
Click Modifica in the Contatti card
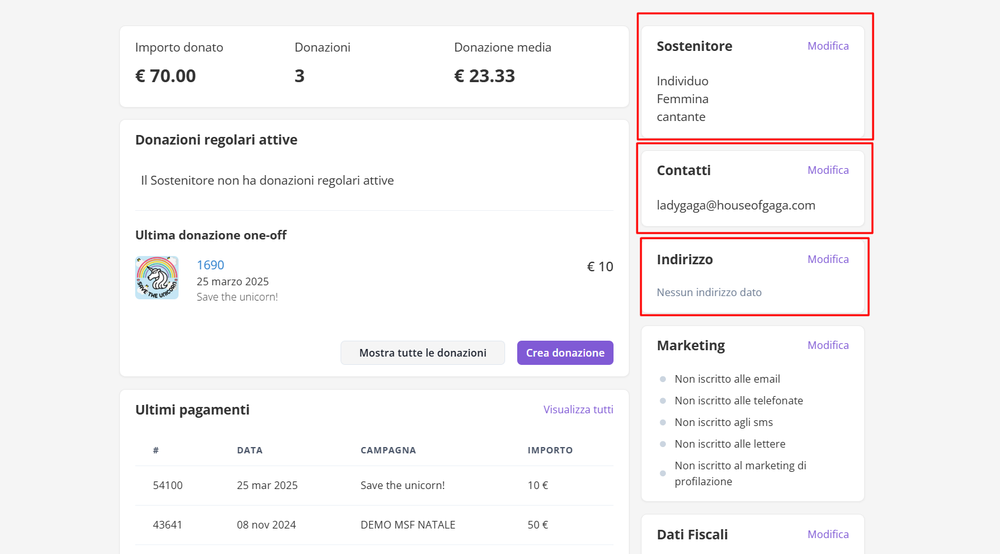[x=828, y=170]
